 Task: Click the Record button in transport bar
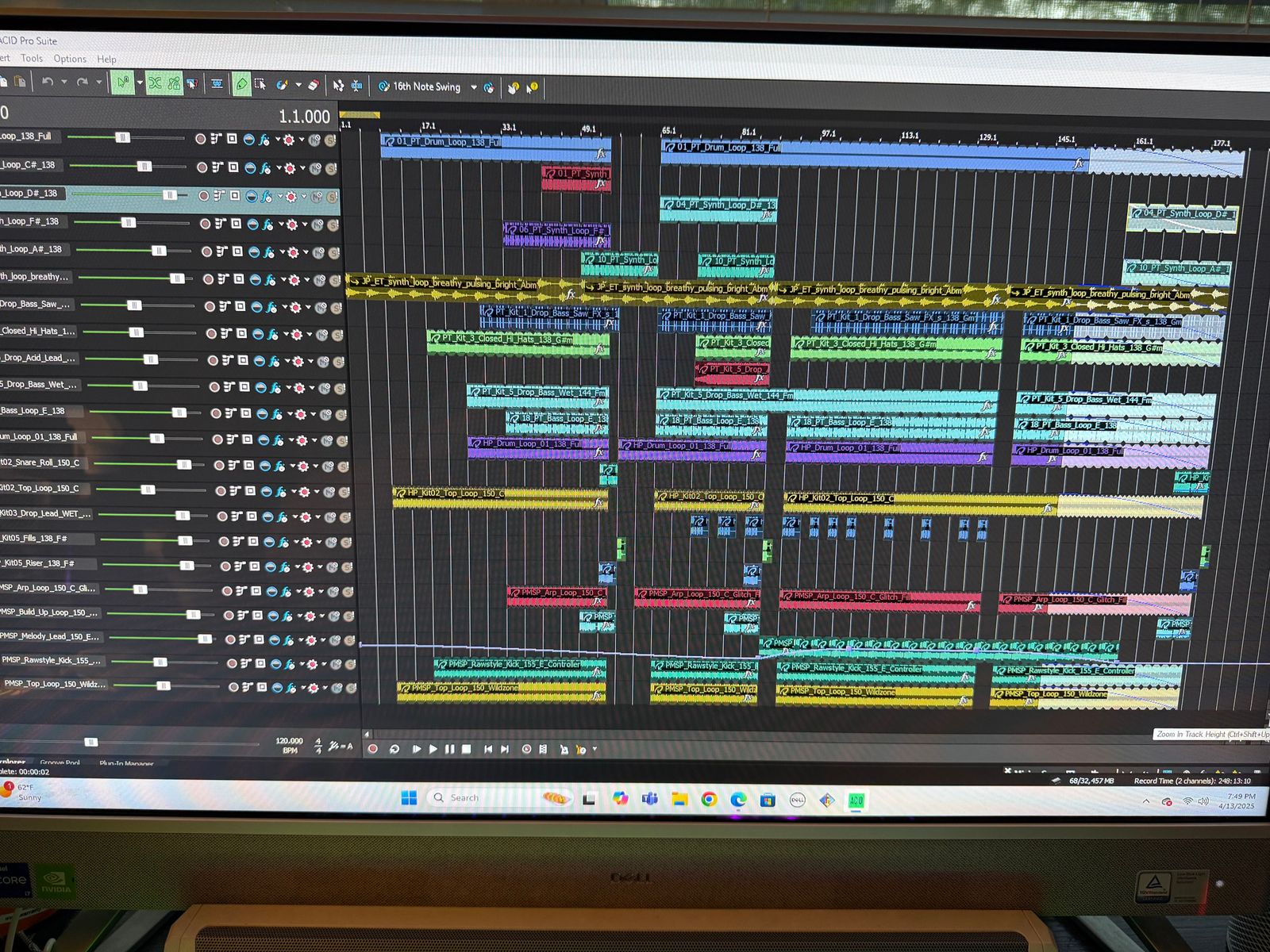373,749
